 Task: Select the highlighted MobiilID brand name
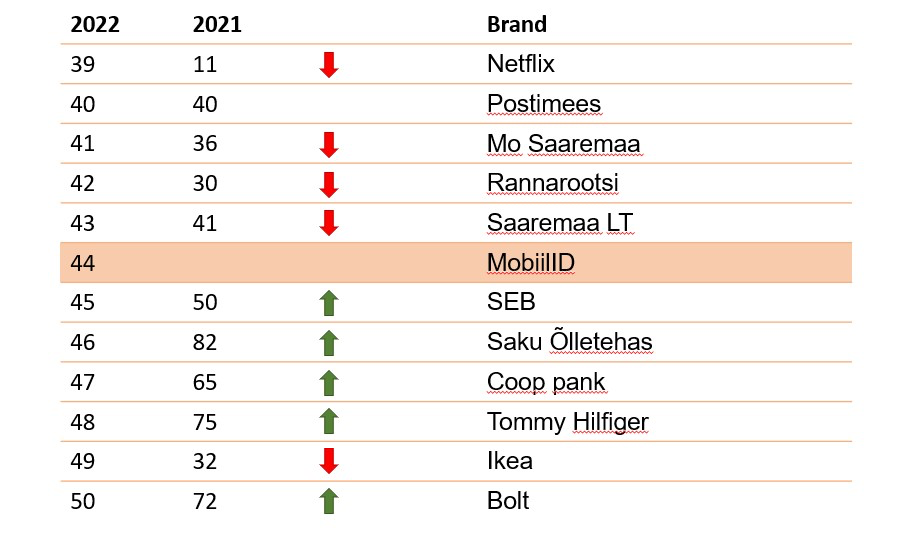point(531,263)
